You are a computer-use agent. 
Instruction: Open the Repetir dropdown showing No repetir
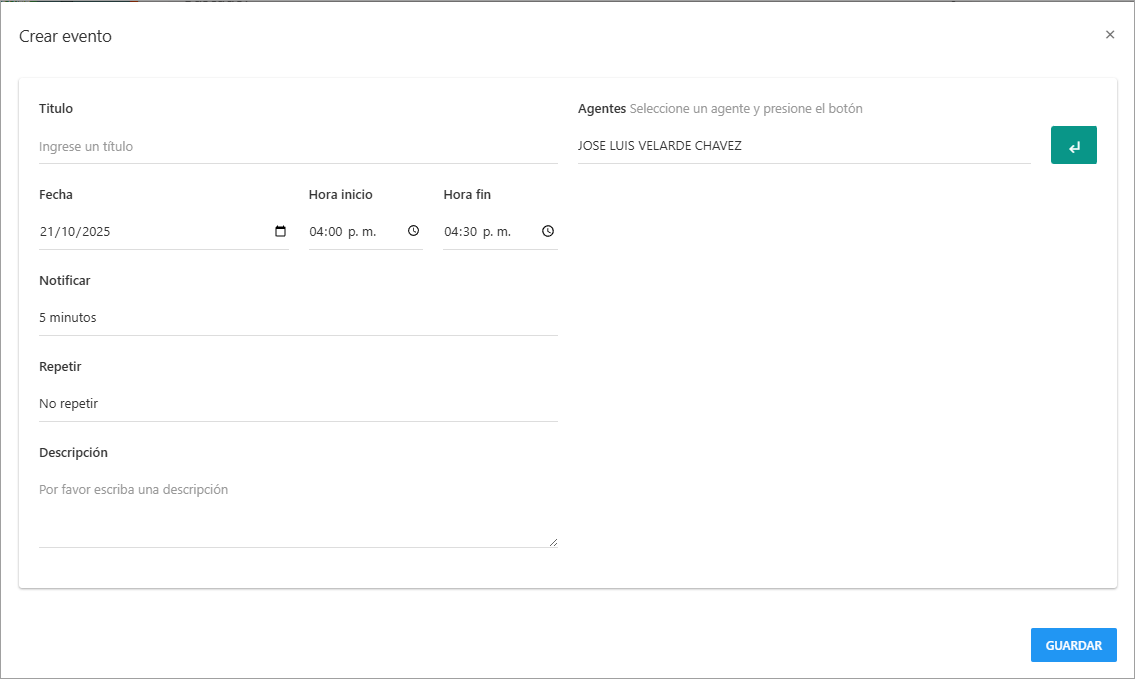(297, 404)
